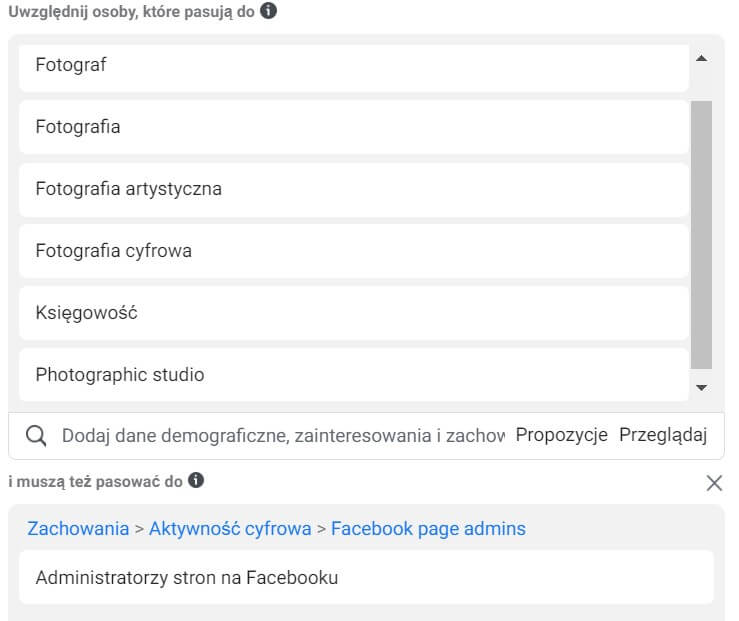
Task: Open the Aktywność cyfrowa breadcrumb link
Action: pos(230,529)
